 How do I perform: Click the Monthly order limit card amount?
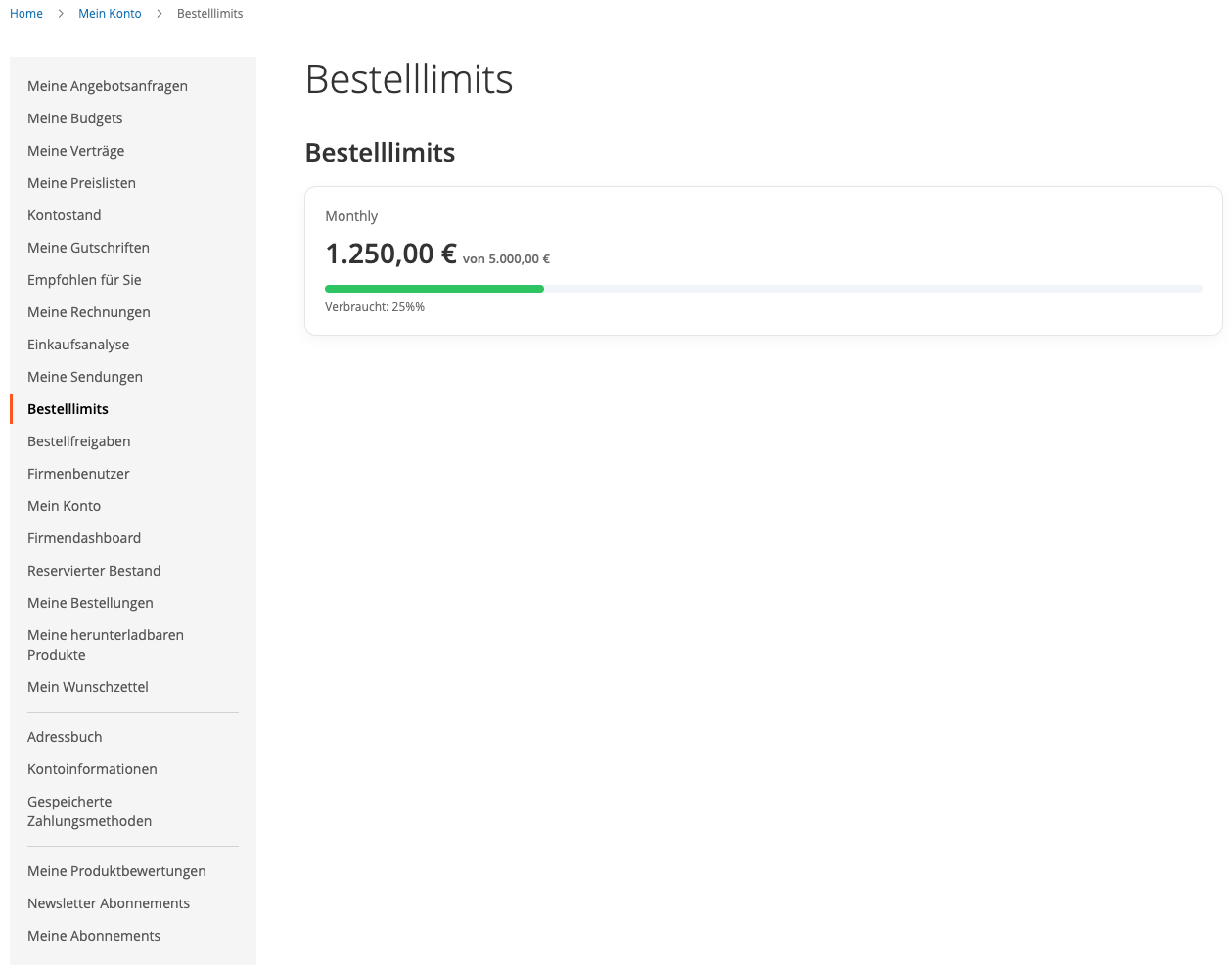click(x=390, y=254)
